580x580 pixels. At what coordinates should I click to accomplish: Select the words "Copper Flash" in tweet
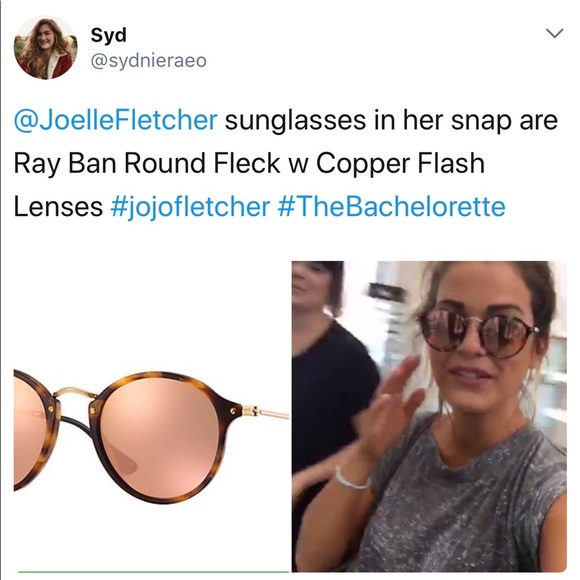400,163
